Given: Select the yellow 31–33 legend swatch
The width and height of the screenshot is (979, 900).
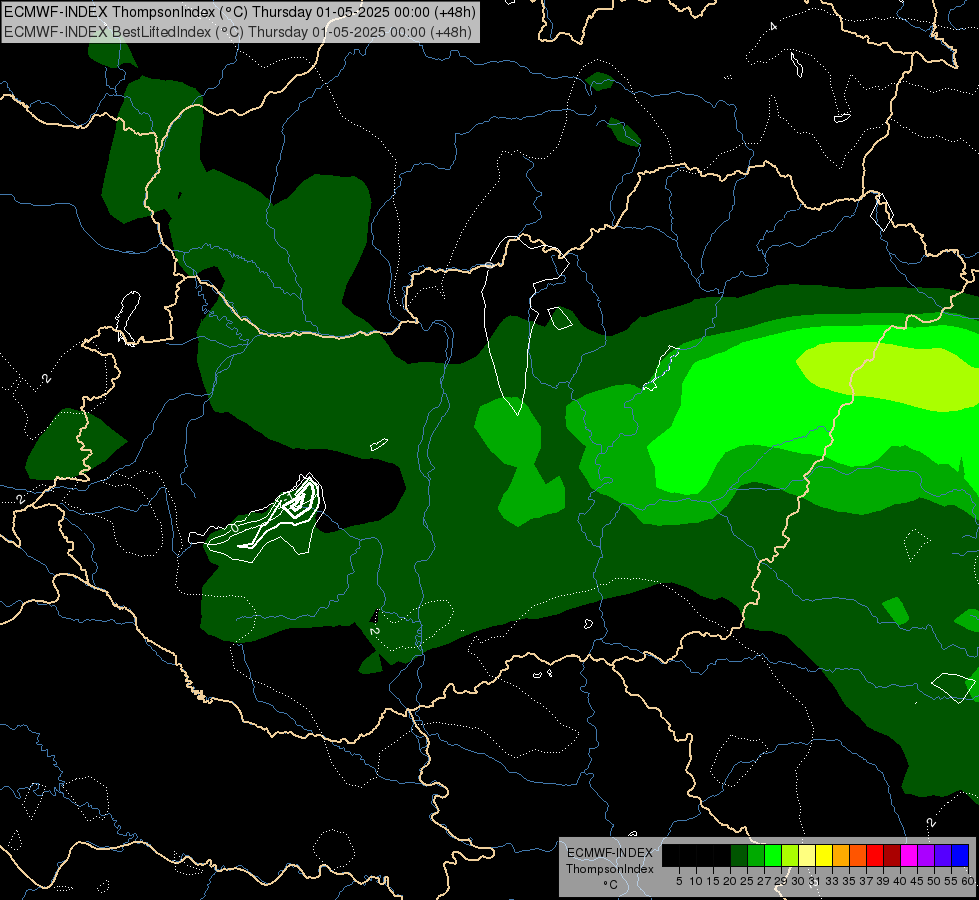Looking at the screenshot, I should [x=824, y=855].
